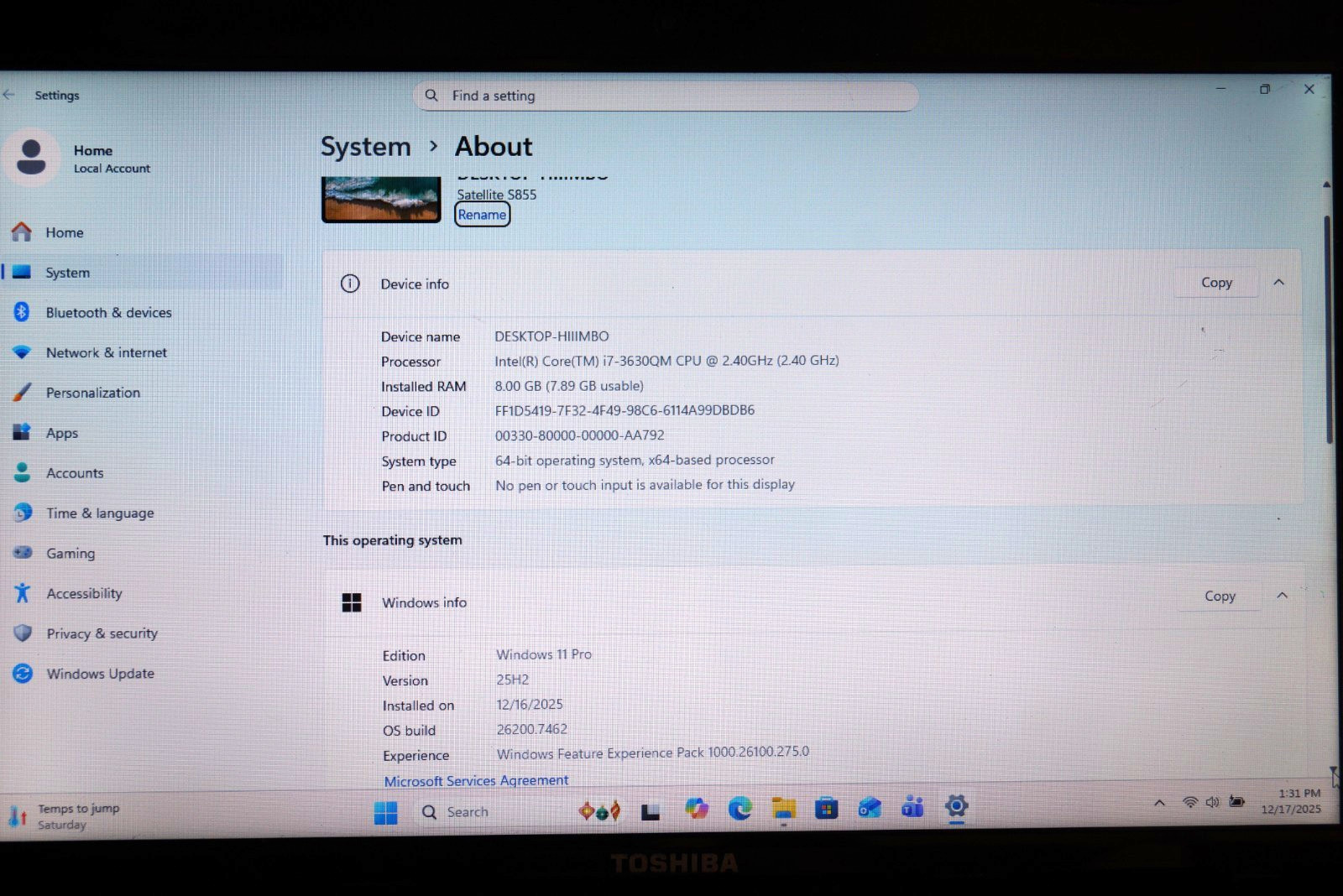Restore down the Settings window
The height and width of the screenshot is (896, 1343).
pyautogui.click(x=1265, y=89)
